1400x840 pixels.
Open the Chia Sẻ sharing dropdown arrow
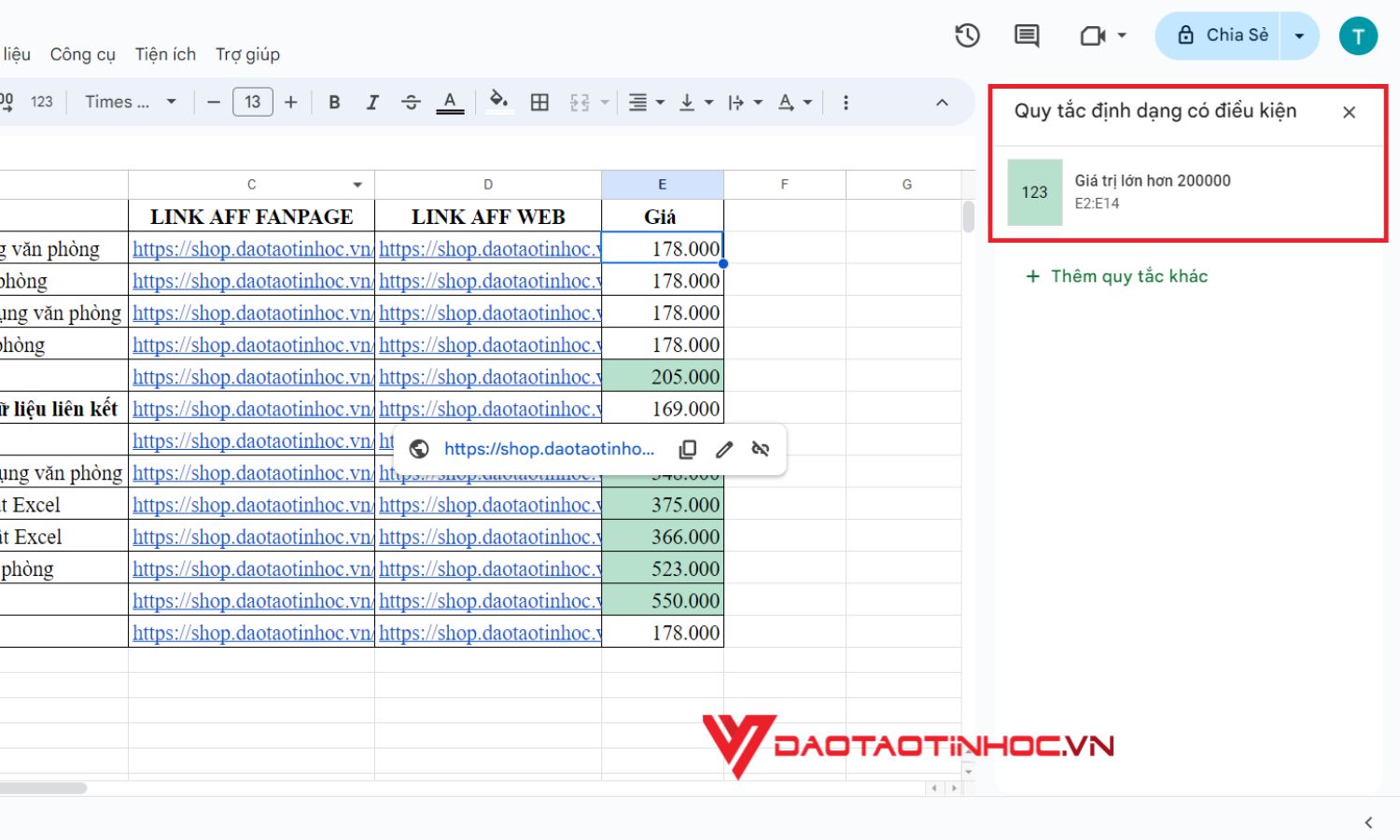tap(1299, 35)
